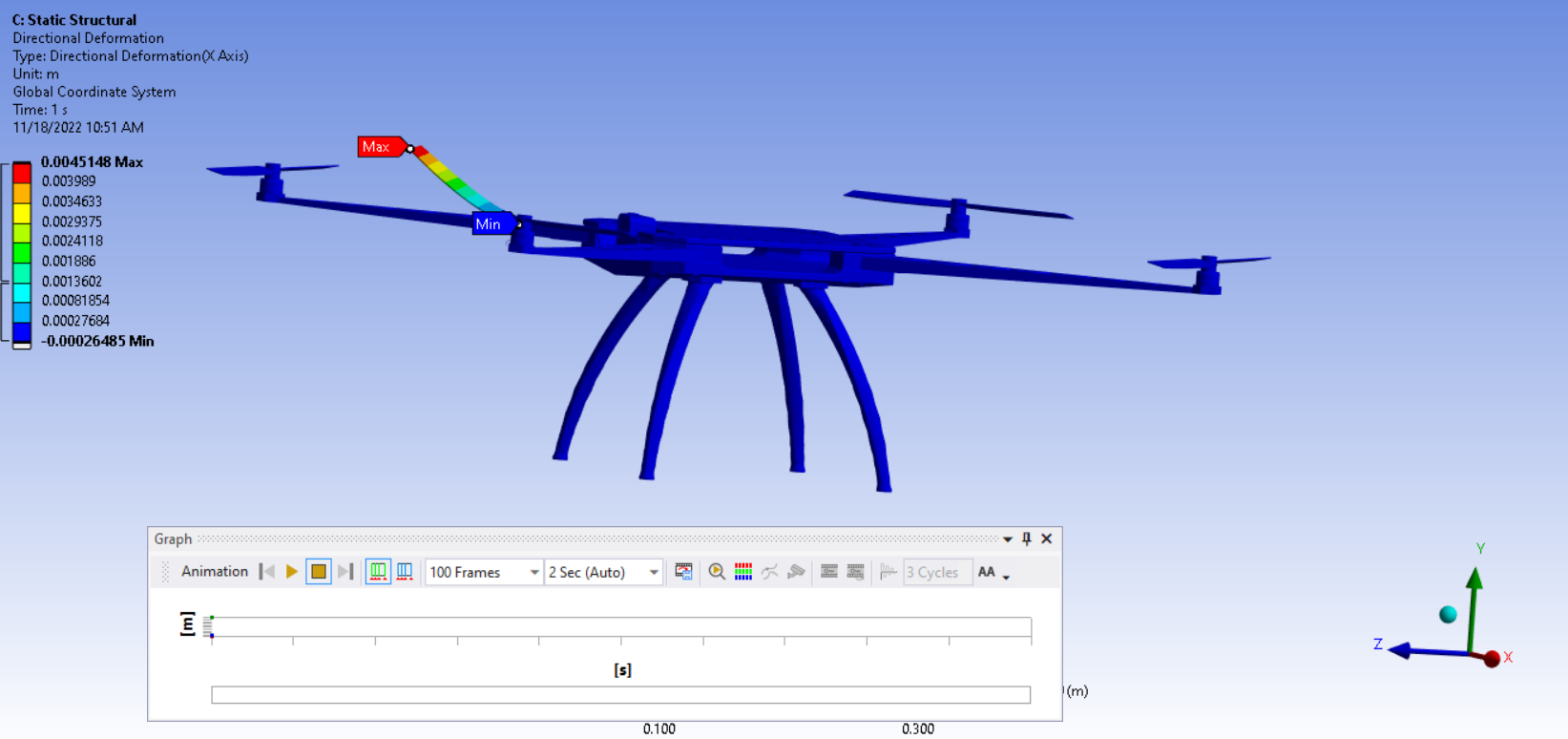Screen dimensions: 1568x739
Task: Expand the 2 Sec (Auto) duration dropdown
Action: pyautogui.click(x=603, y=572)
